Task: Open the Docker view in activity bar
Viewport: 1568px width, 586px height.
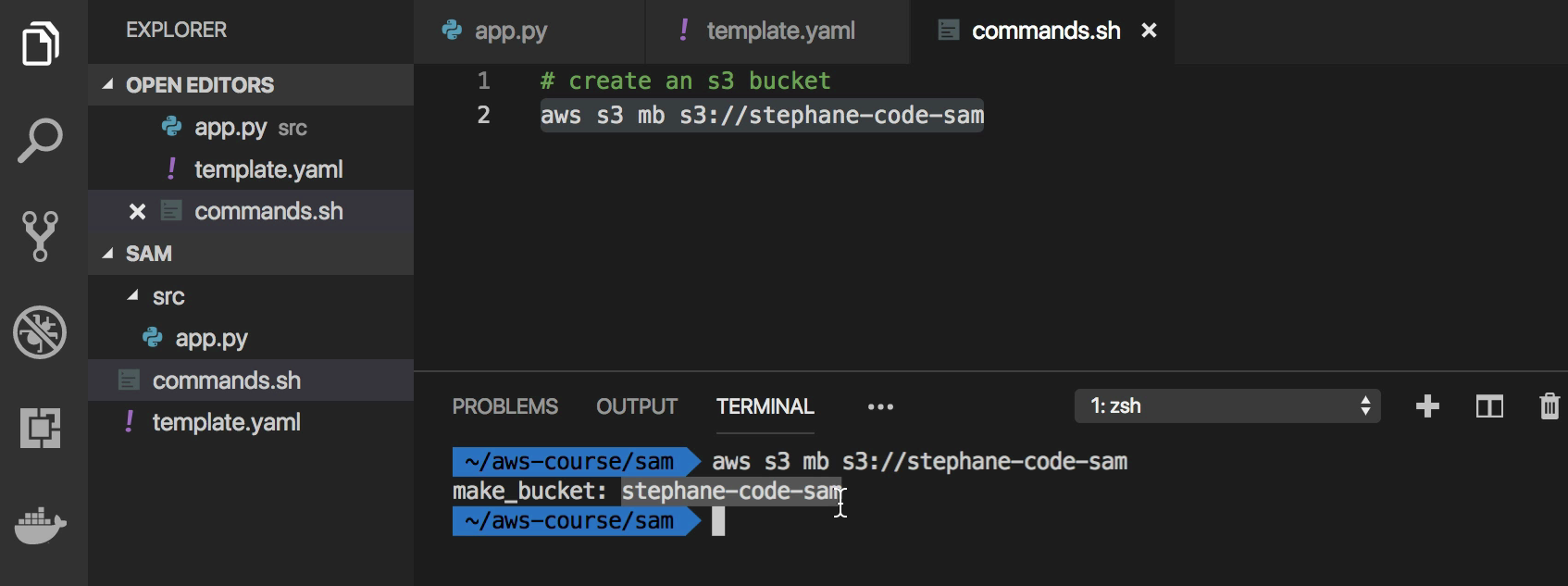Action: 41,526
